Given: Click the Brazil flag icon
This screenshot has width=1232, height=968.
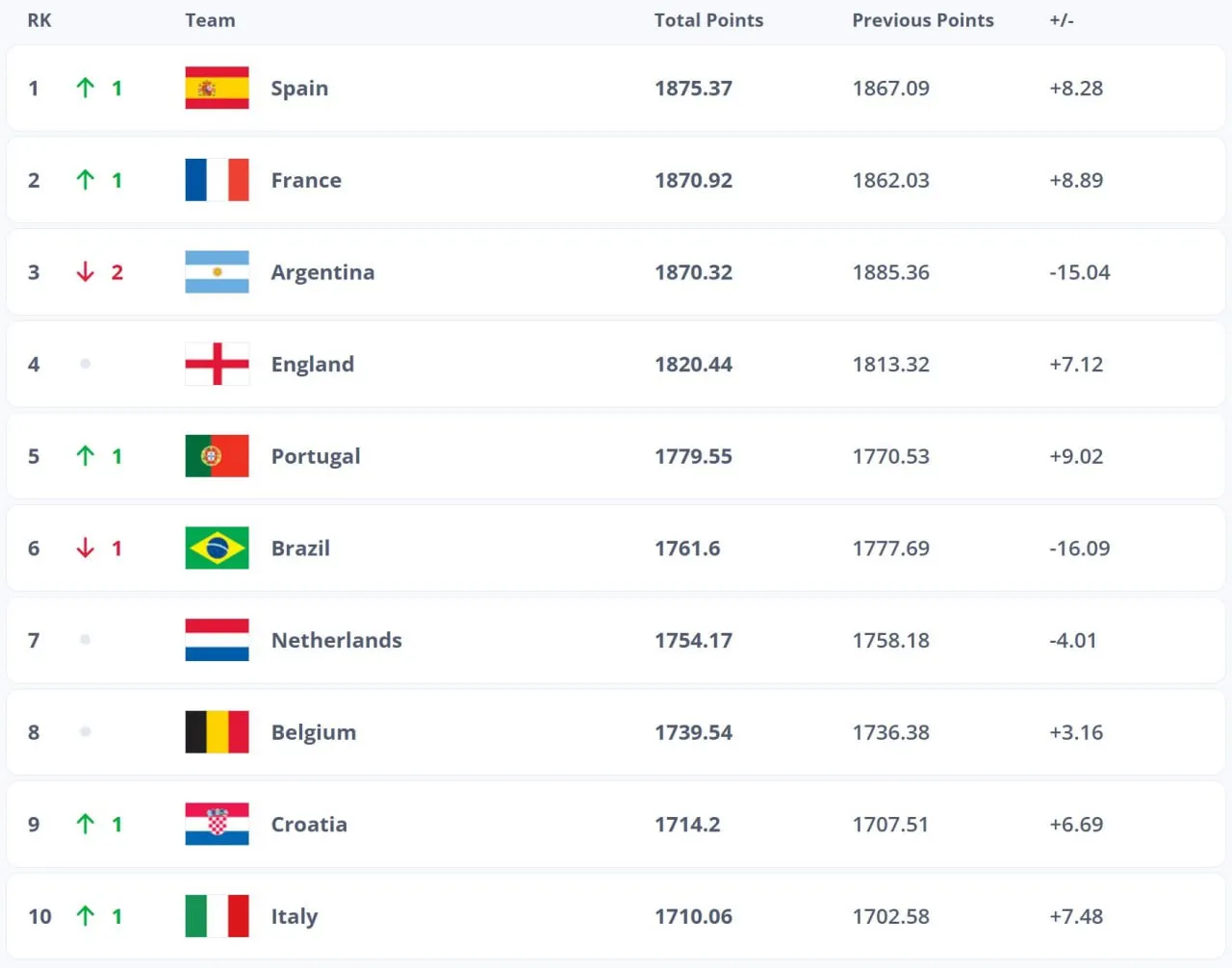Looking at the screenshot, I should (217, 548).
